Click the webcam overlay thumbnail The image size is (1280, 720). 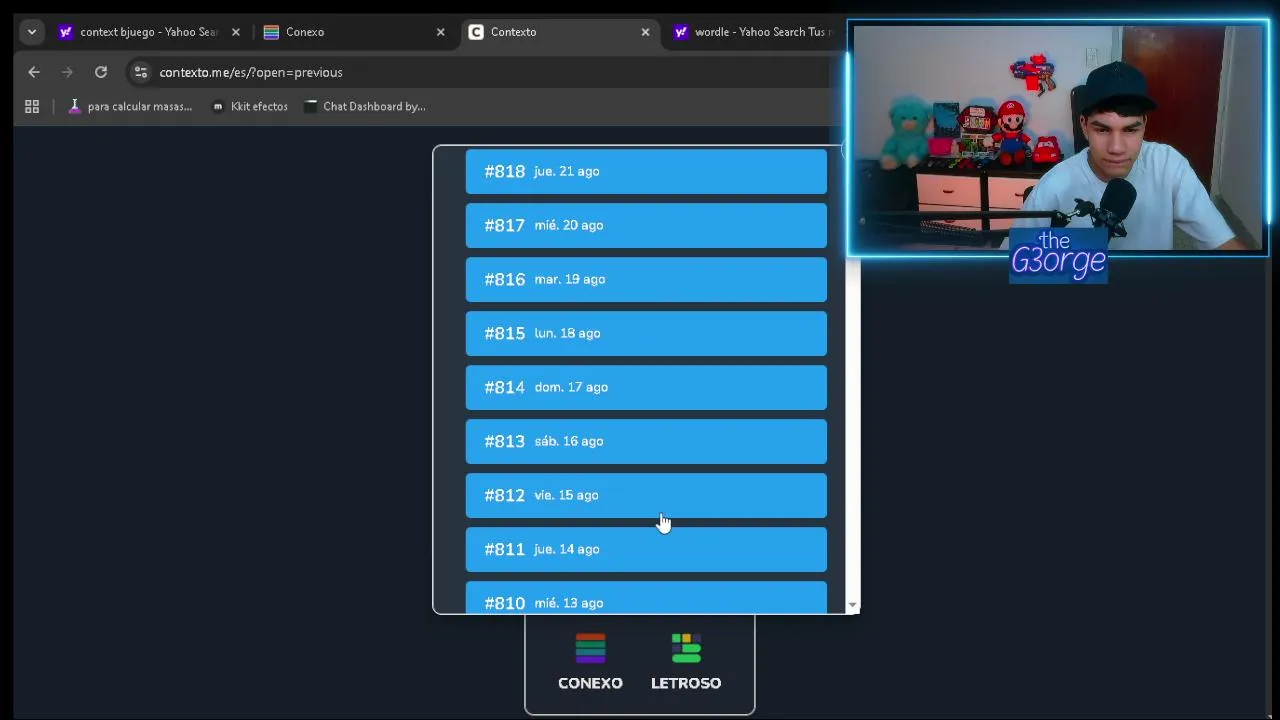click(x=1058, y=140)
